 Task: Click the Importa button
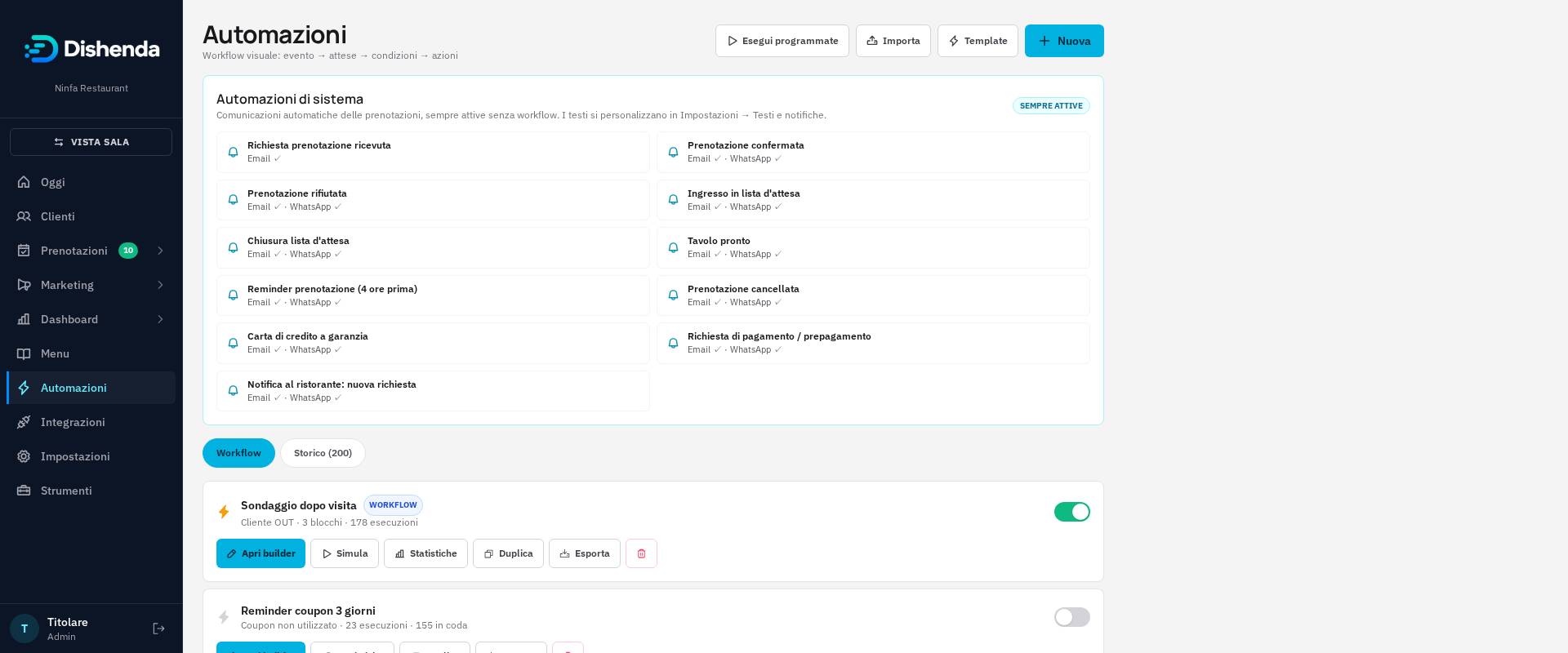(x=893, y=41)
